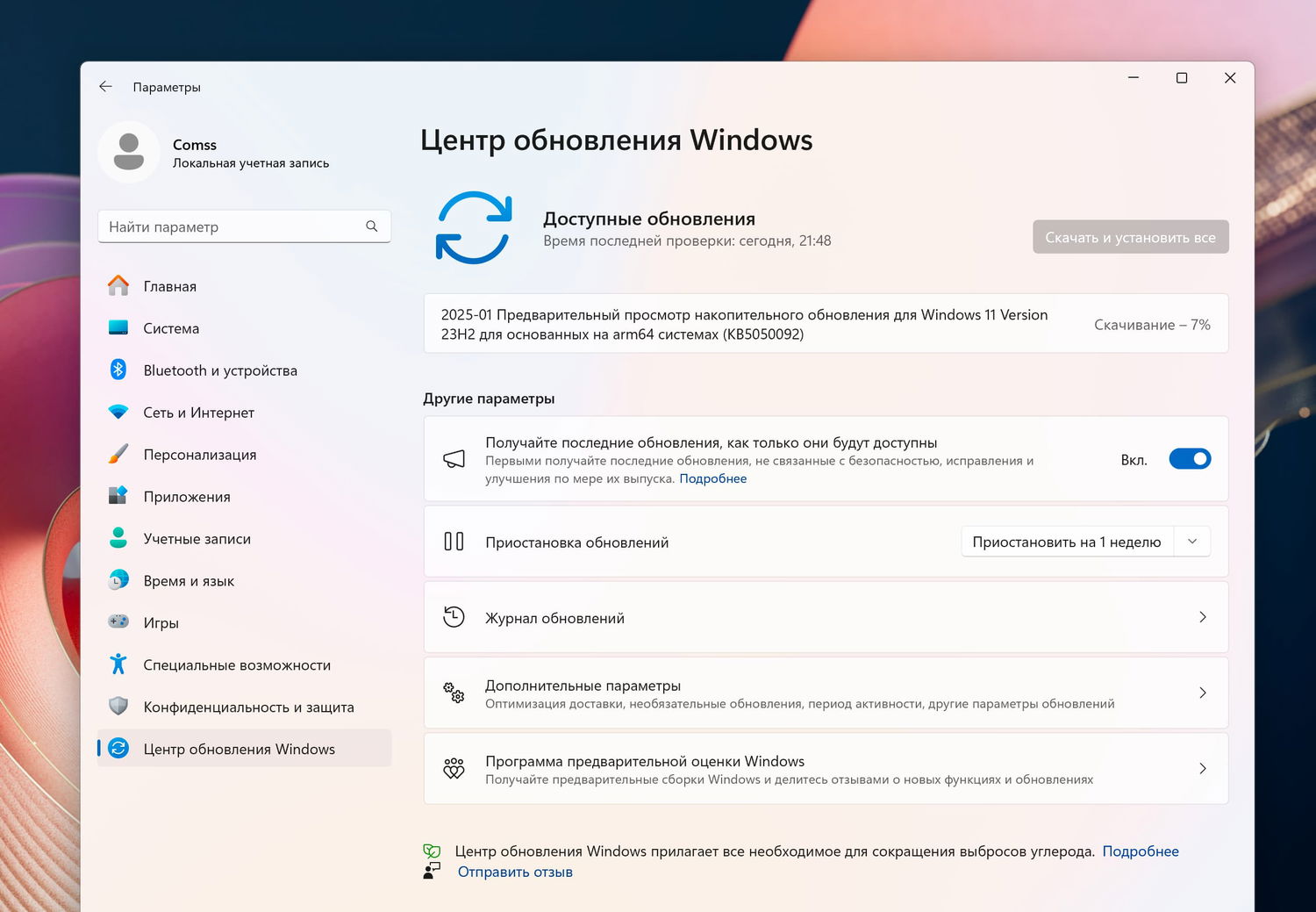The width and height of the screenshot is (1316, 912).
Task: Click the Отправить отзыв link
Action: (515, 872)
